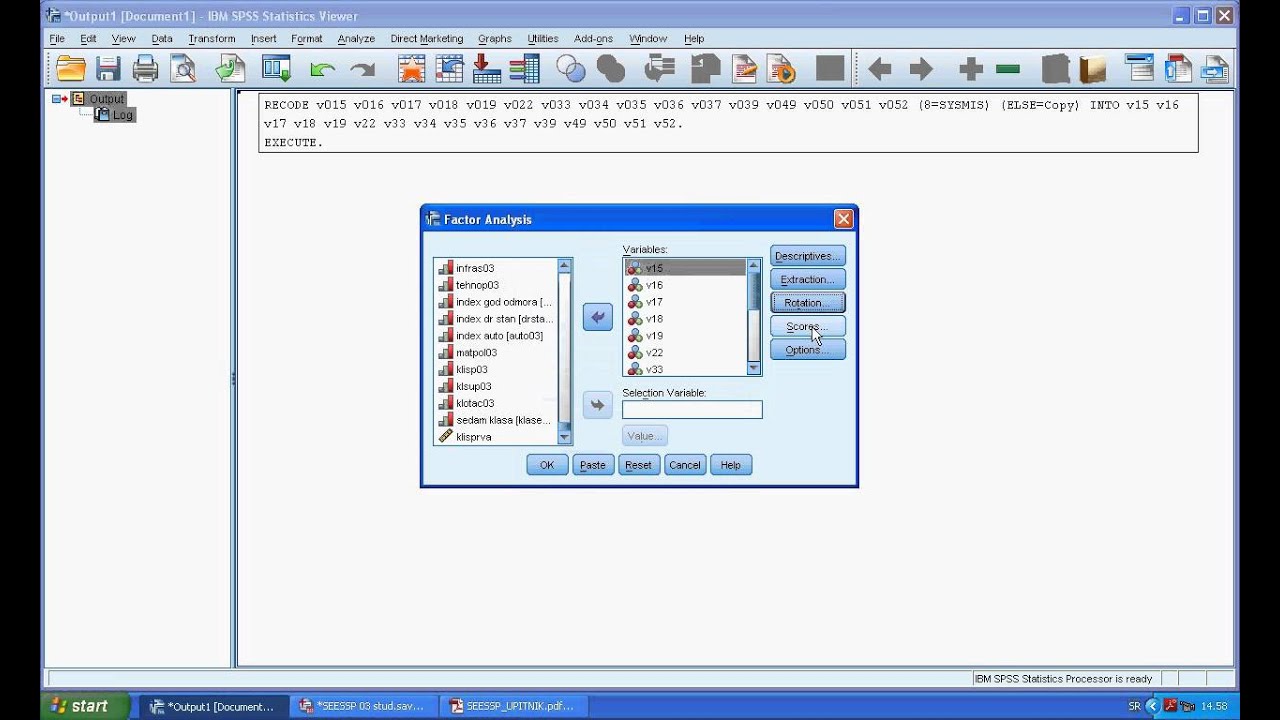
Task: Open a file via the yellow folder icon
Action: [x=71, y=69]
